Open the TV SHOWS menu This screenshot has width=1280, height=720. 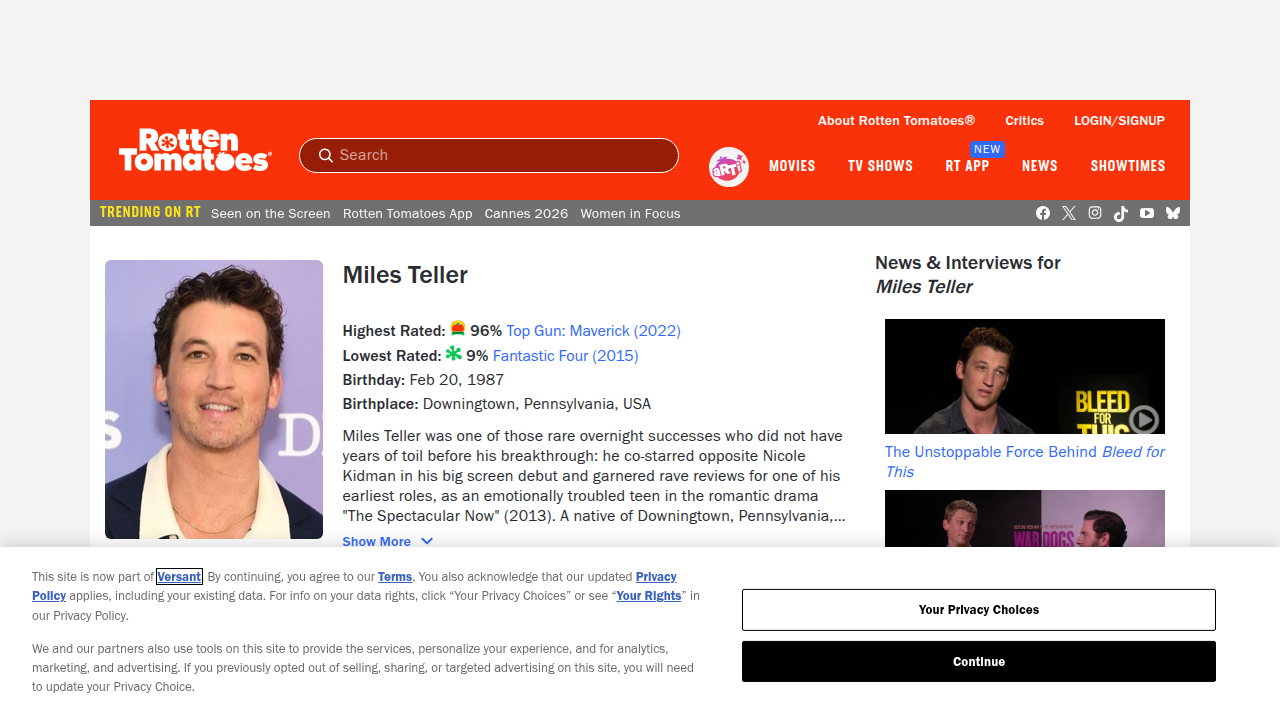pos(880,166)
